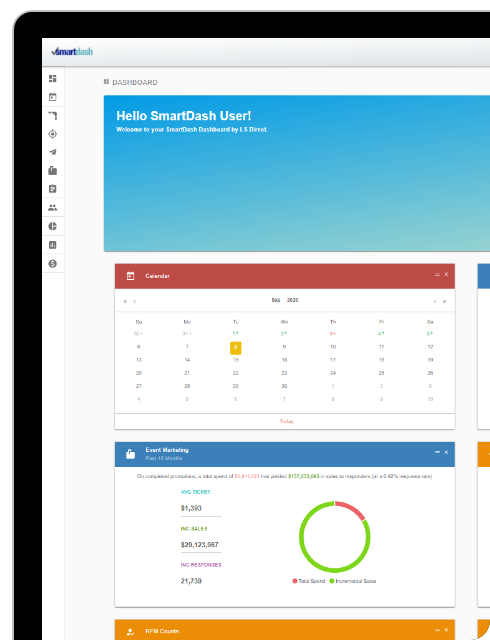Open the 2020 year selector in calendar
Image resolution: width=490 pixels, height=640 pixels.
pos(292,300)
